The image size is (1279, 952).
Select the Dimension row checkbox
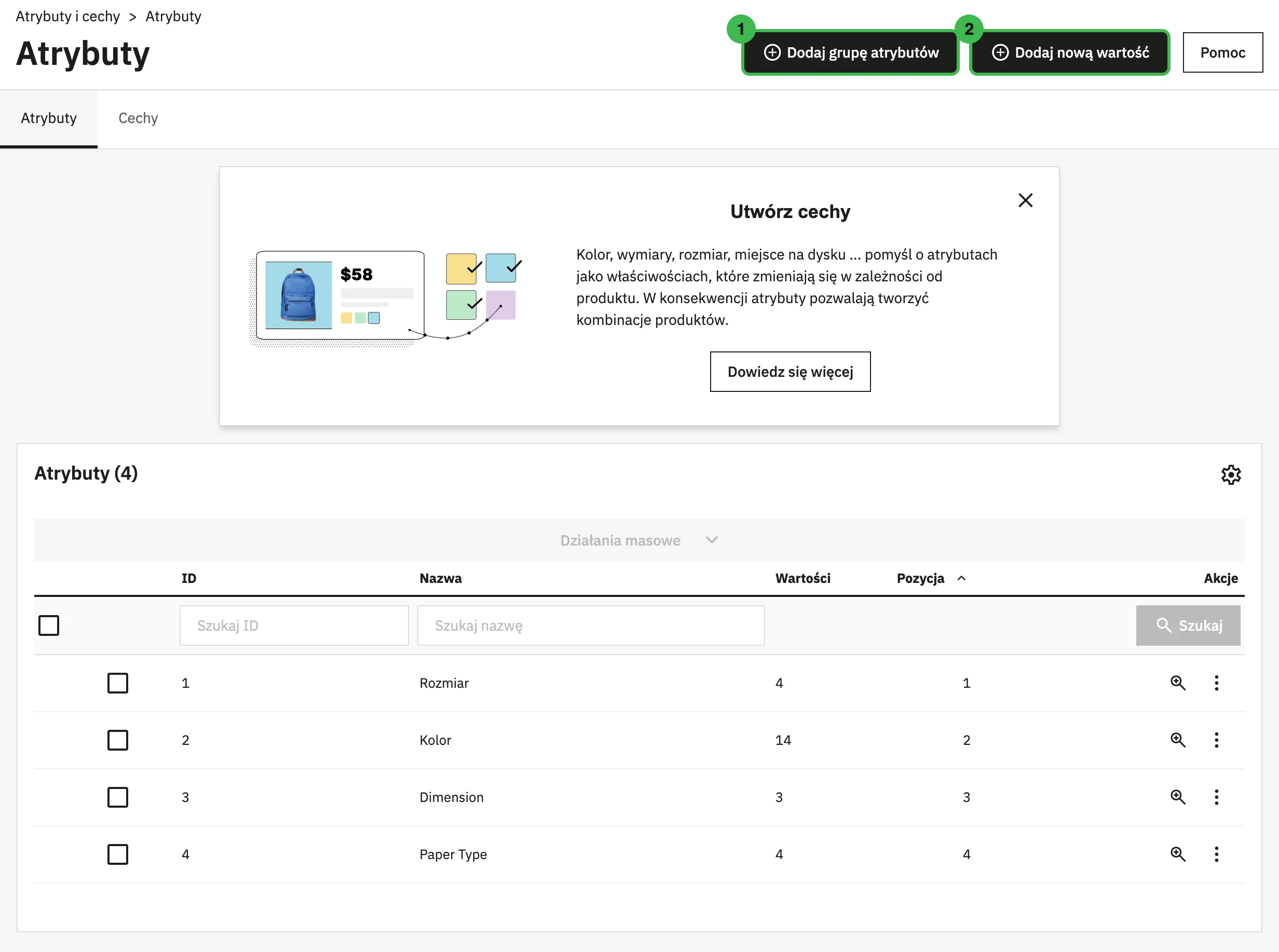(x=117, y=797)
